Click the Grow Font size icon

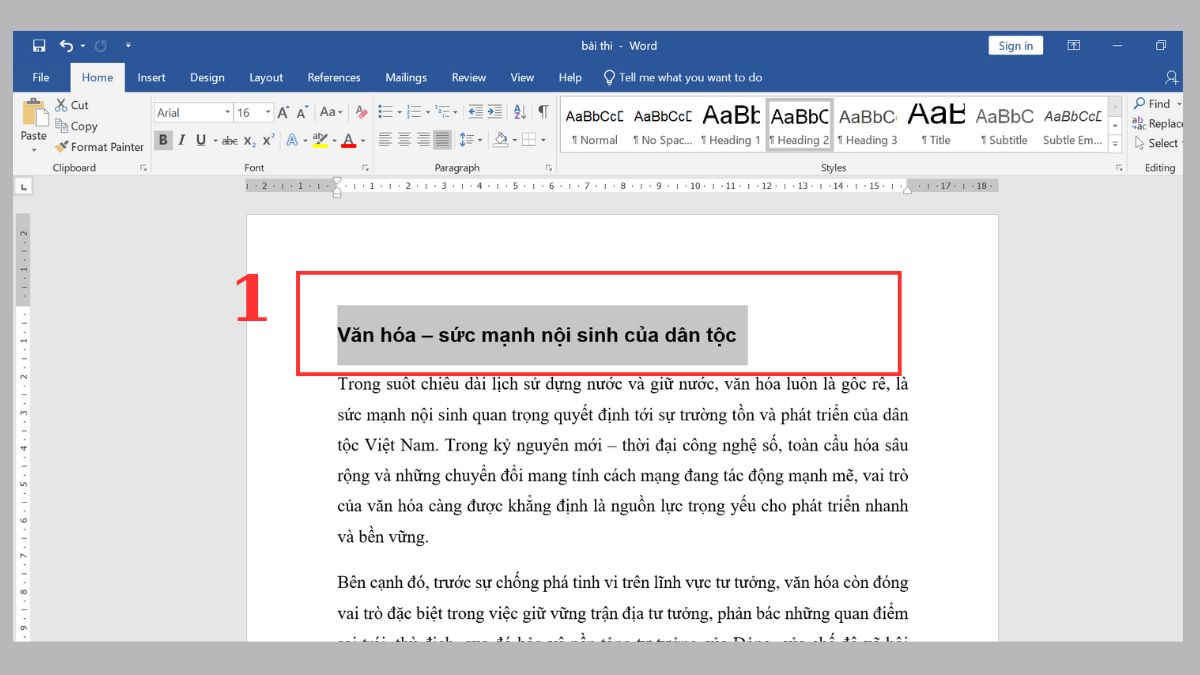click(284, 113)
